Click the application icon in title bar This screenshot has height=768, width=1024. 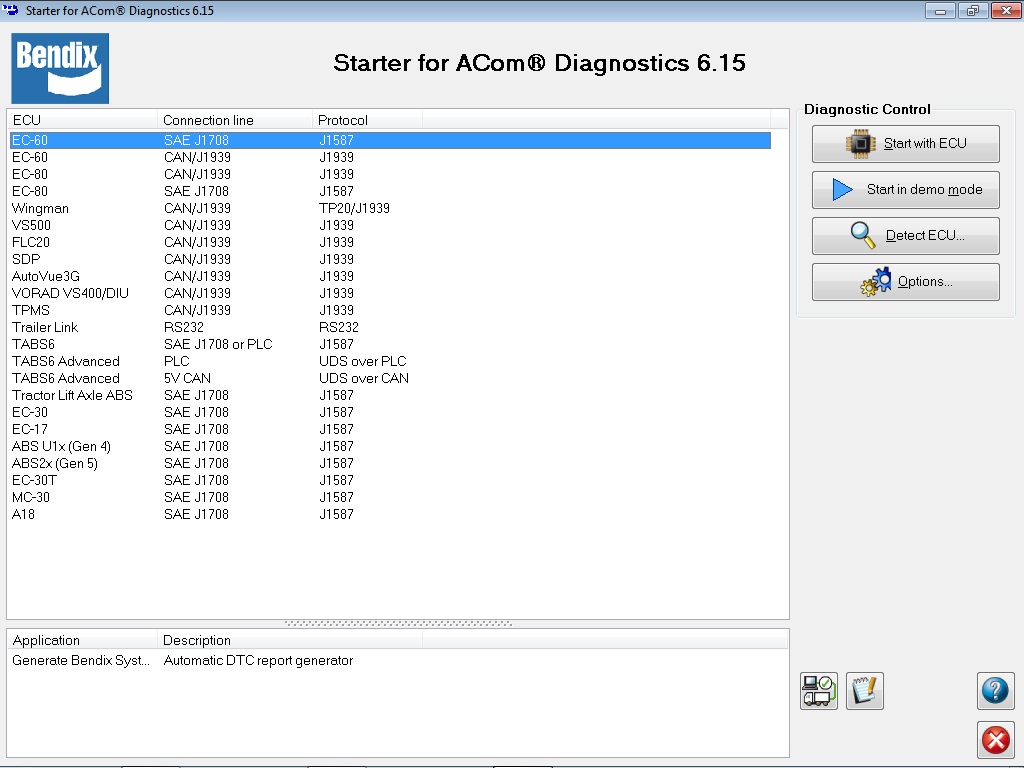(x=10, y=10)
